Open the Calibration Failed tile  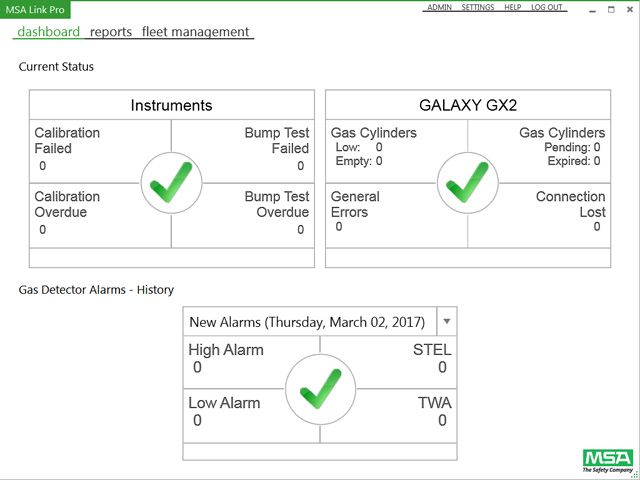80,150
